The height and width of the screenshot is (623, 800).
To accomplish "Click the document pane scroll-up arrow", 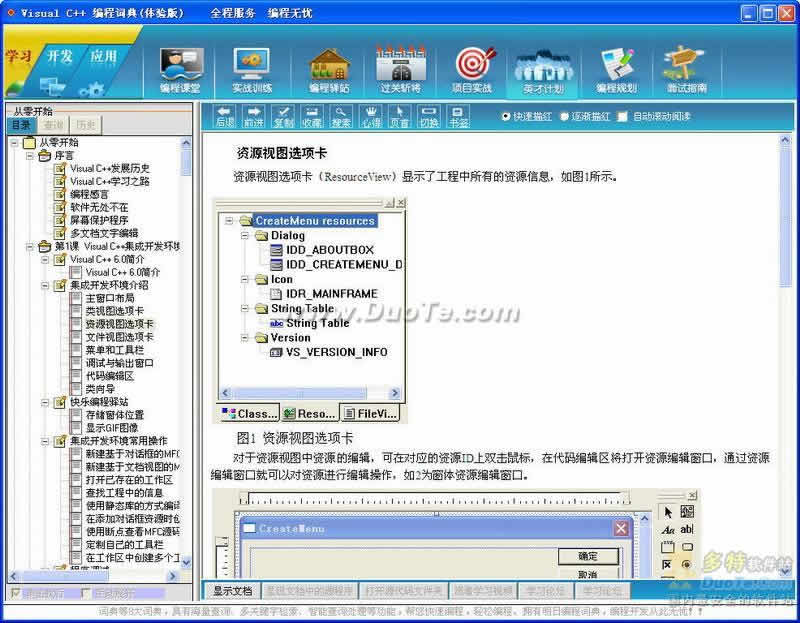I will (785, 139).
